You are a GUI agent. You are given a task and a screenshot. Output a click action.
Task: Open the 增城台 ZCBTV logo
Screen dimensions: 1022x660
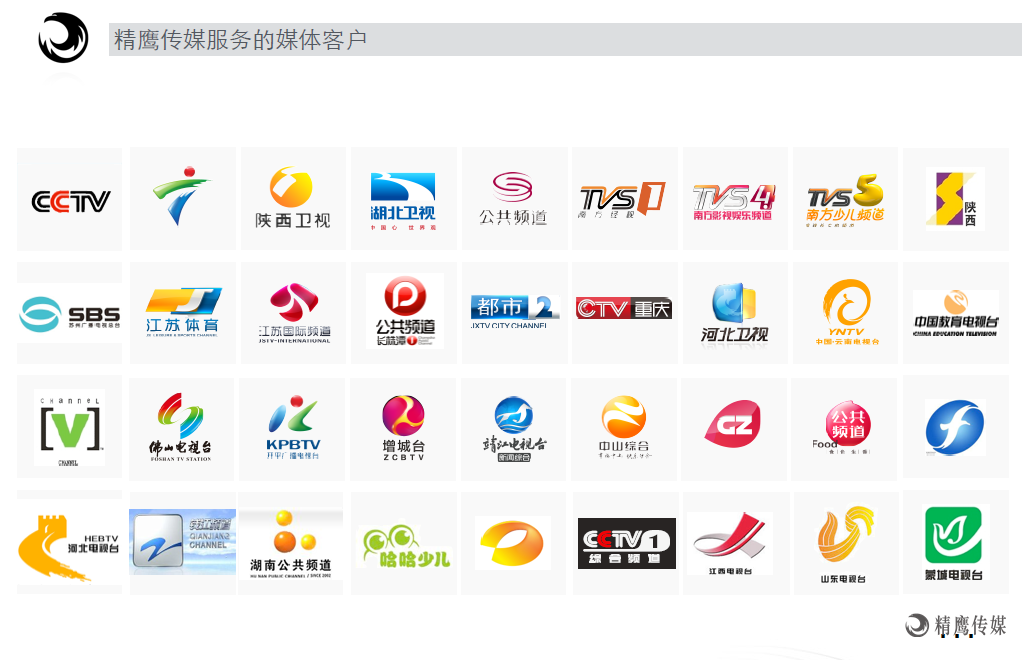[403, 427]
